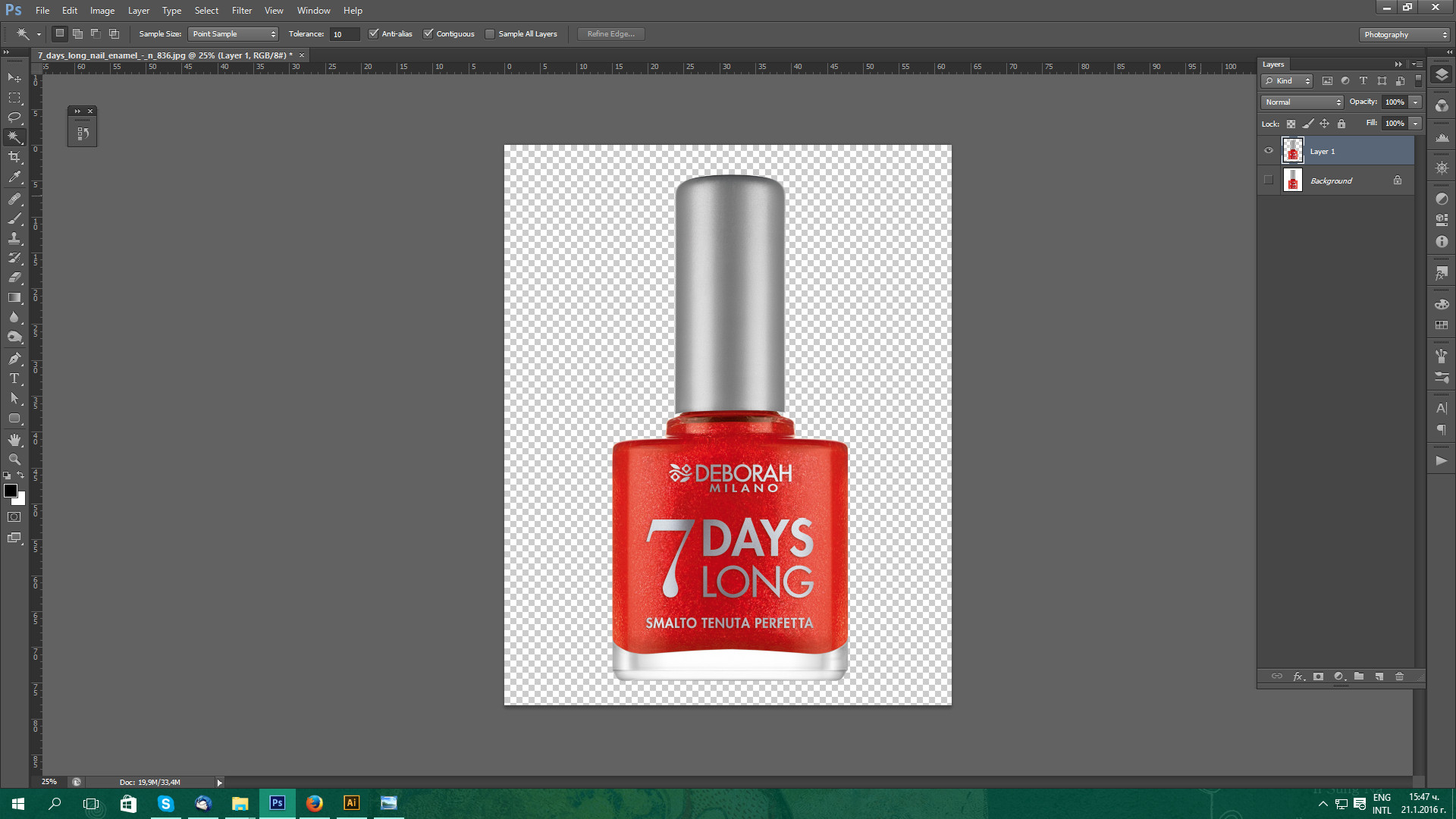Click the Tolerance input field
The width and height of the screenshot is (1456, 819).
coord(344,34)
